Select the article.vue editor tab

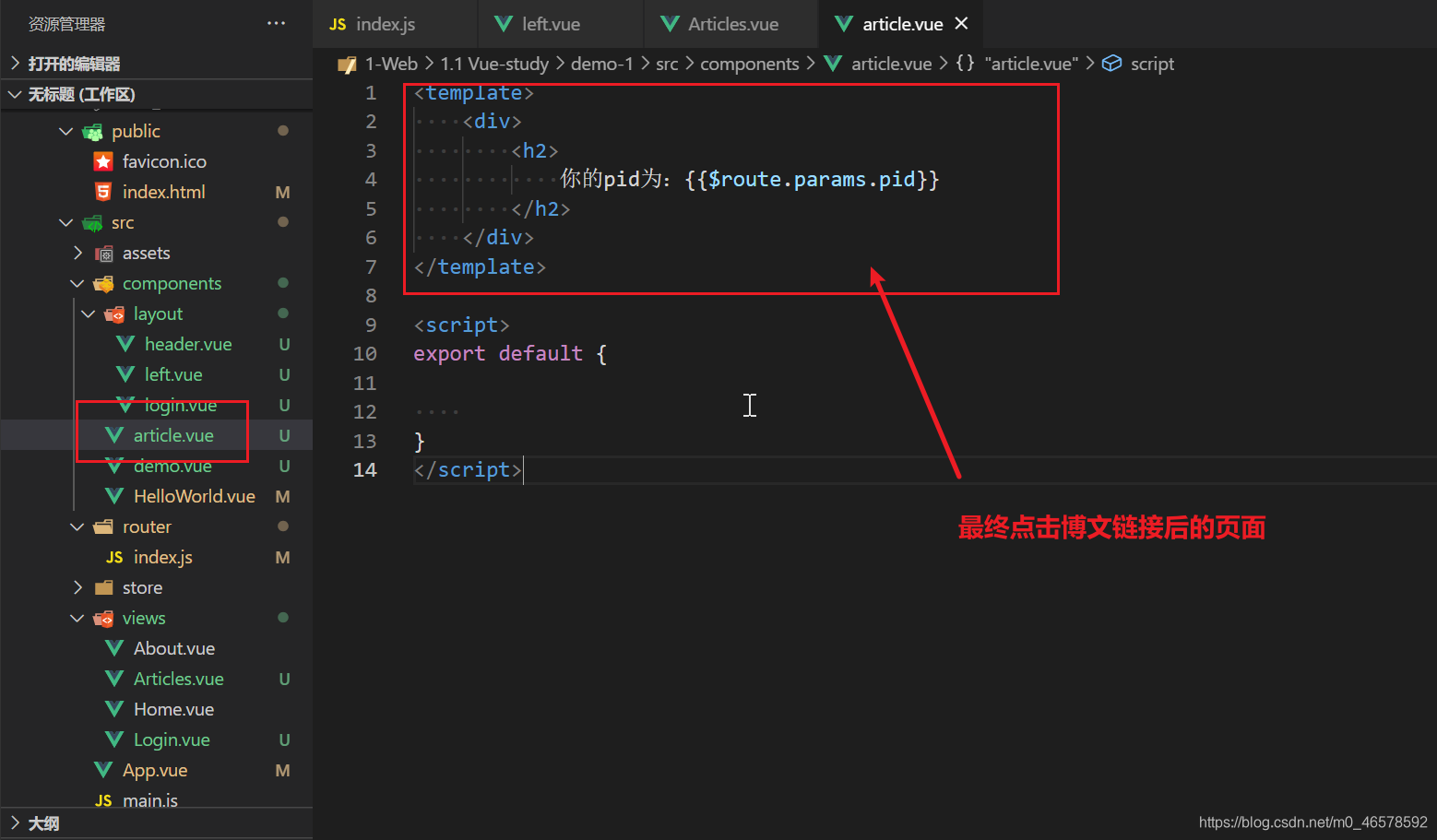901,24
